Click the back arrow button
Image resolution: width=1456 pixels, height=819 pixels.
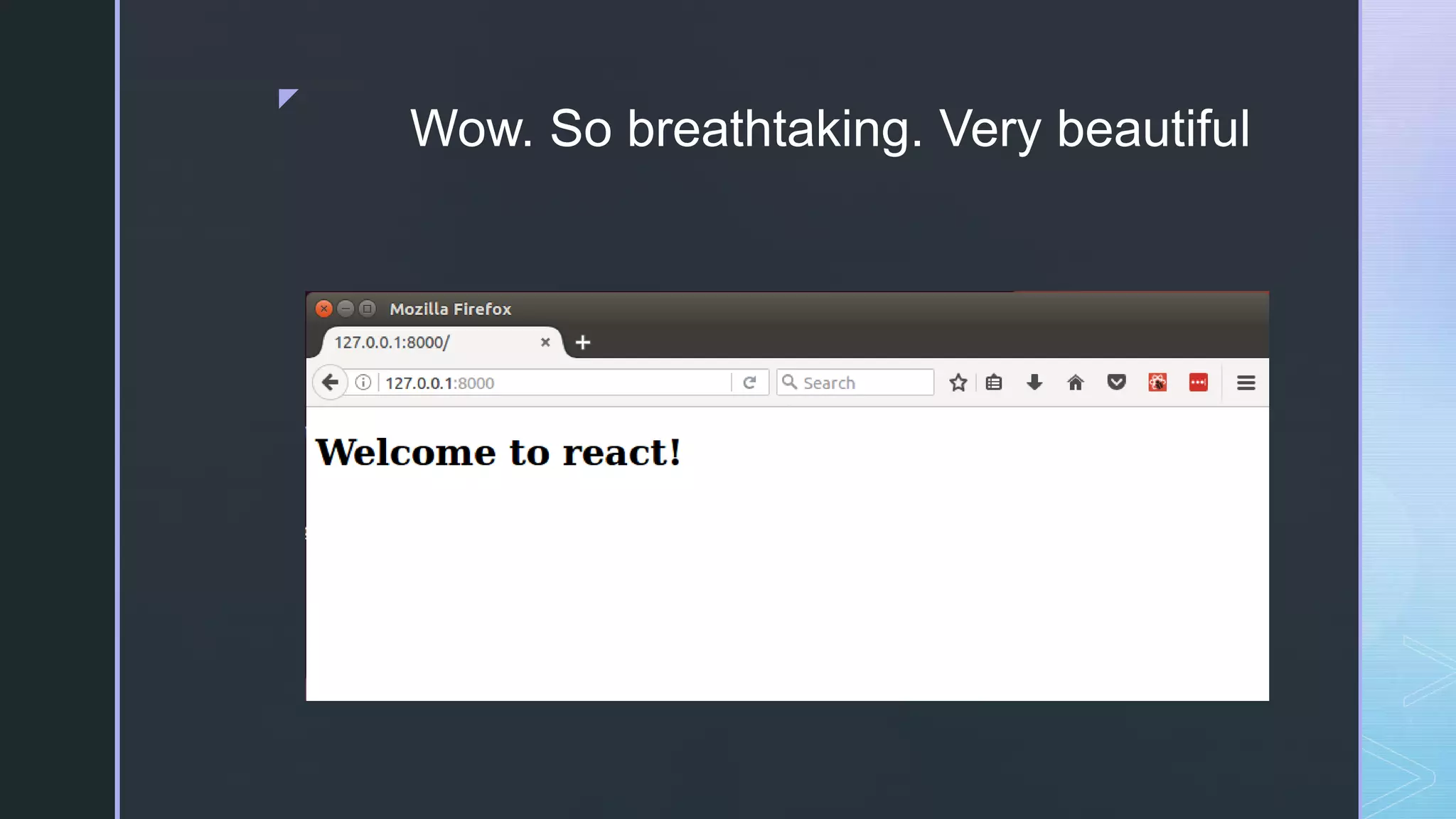(330, 382)
